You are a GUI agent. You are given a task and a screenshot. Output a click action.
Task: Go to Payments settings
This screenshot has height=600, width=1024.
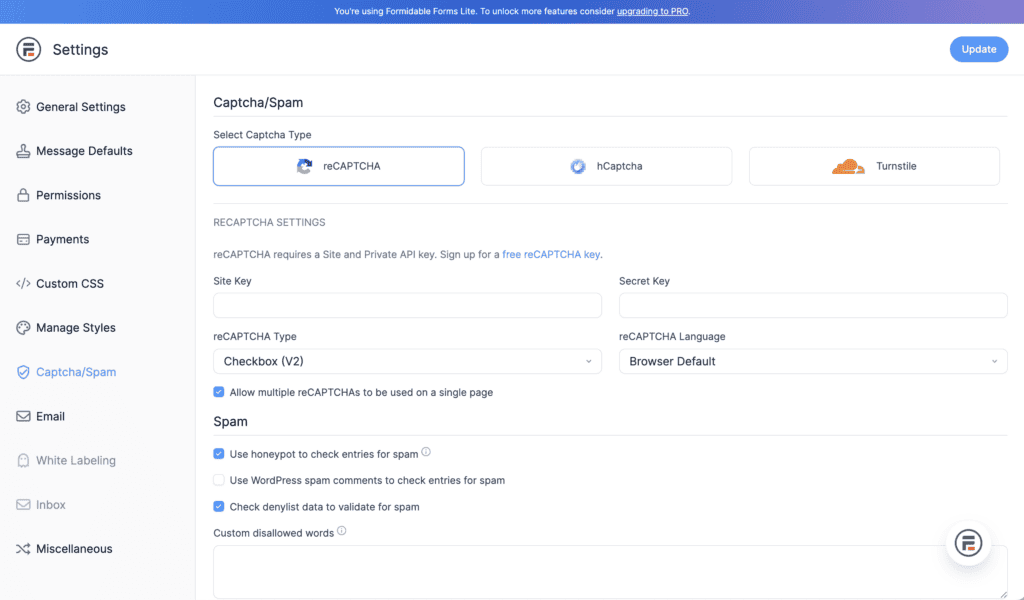pos(62,239)
